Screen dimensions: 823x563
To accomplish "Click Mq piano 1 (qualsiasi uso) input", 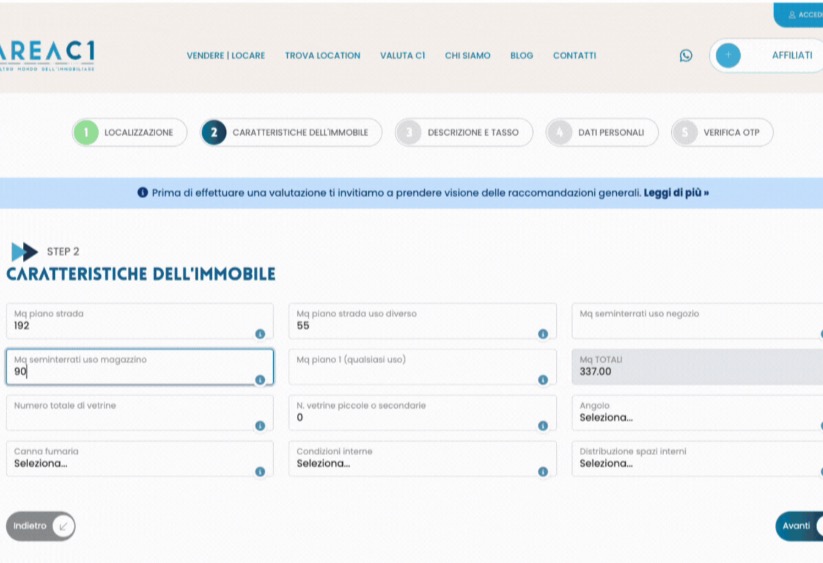I will point(423,367).
